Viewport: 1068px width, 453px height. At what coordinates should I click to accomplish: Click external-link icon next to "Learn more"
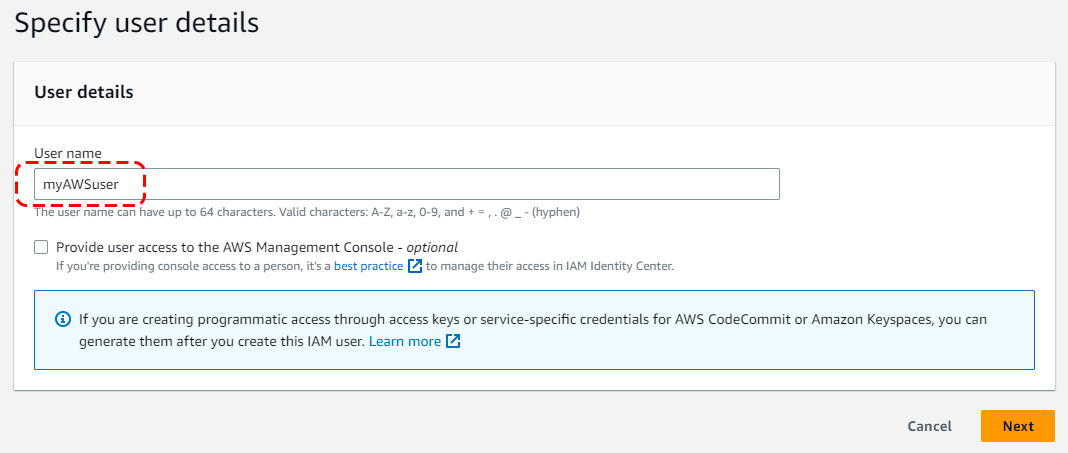pyautogui.click(x=453, y=341)
